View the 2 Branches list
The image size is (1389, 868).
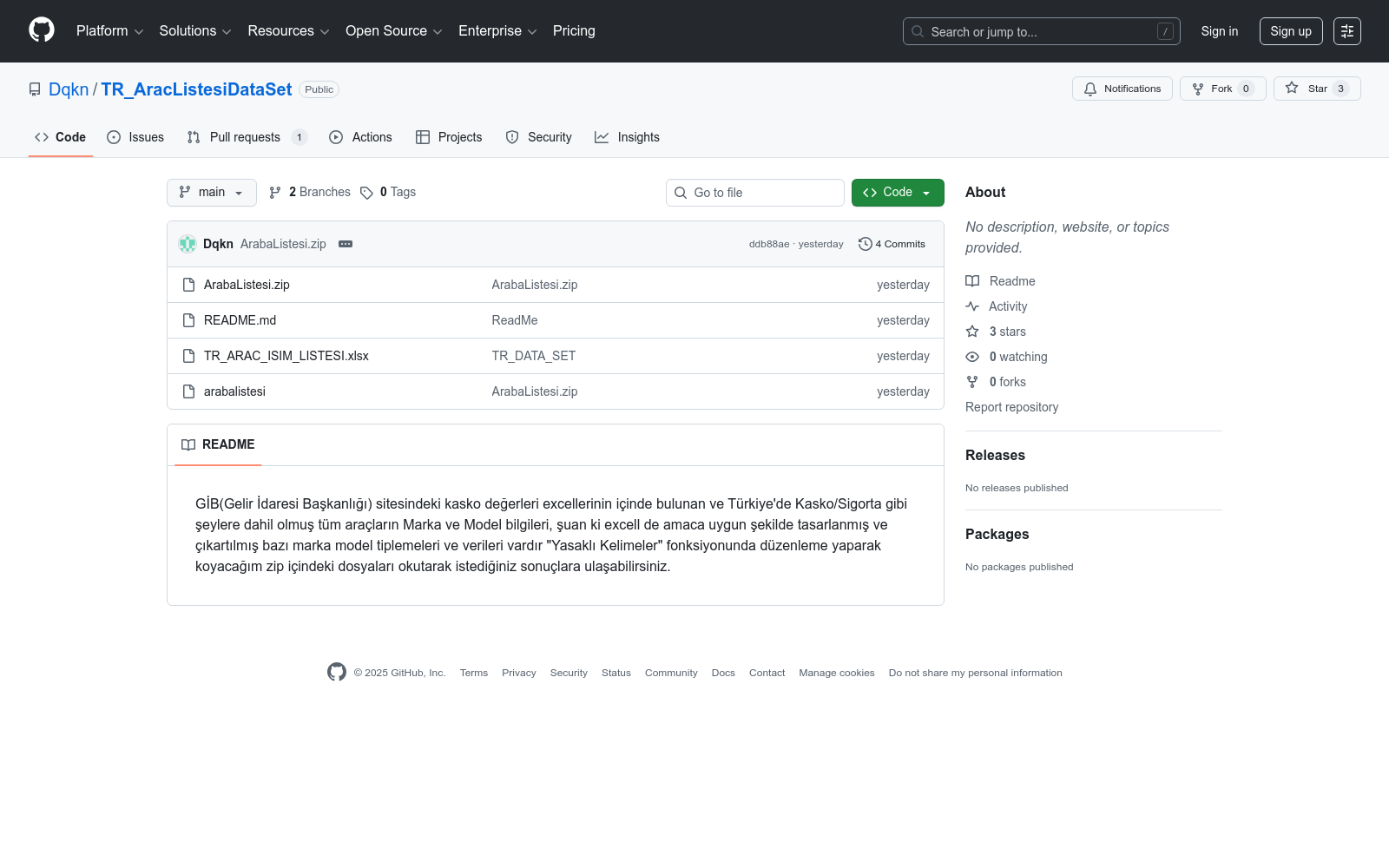(x=310, y=193)
